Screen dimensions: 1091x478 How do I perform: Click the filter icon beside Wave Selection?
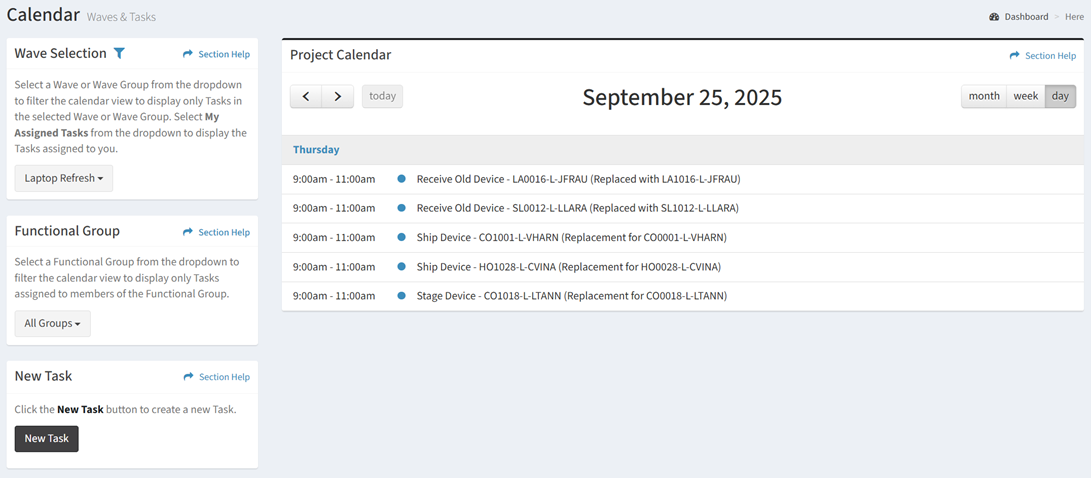click(119, 53)
